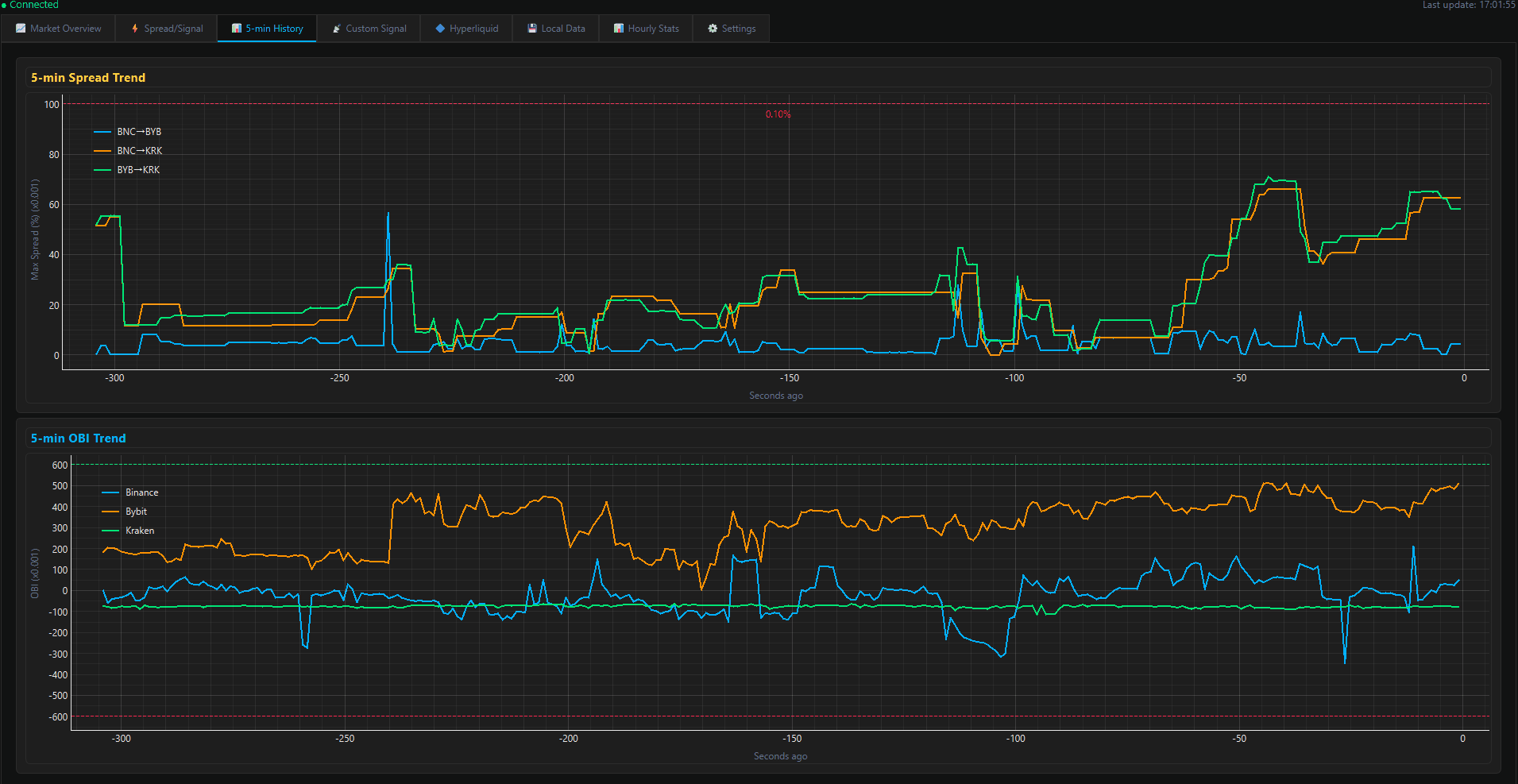Click the orange BNC→KRK legend line swatch

[x=102, y=151]
